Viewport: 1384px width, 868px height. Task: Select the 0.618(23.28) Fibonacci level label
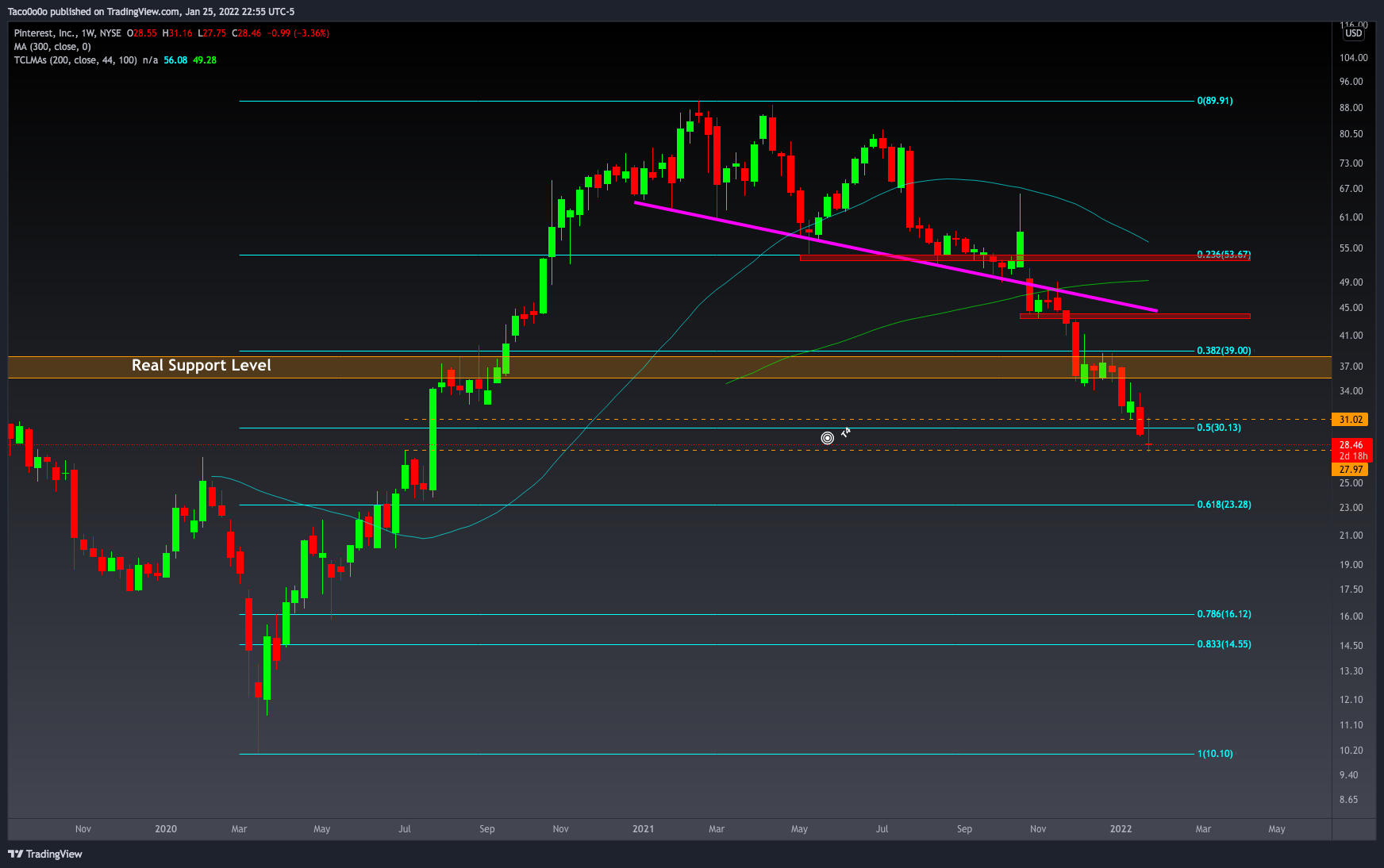[x=1224, y=505]
